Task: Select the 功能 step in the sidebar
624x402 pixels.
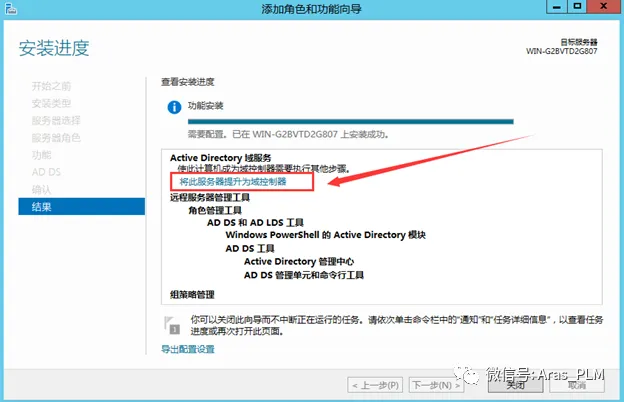Action: click(41, 155)
